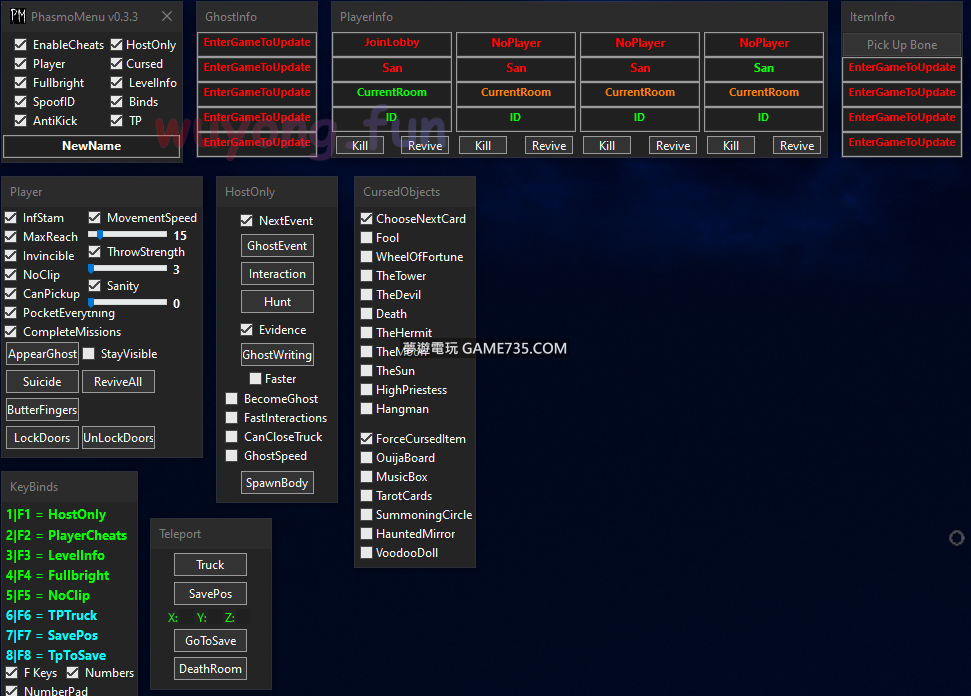Uncheck the InfStam option
971x696 pixels.
pyautogui.click(x=11, y=218)
